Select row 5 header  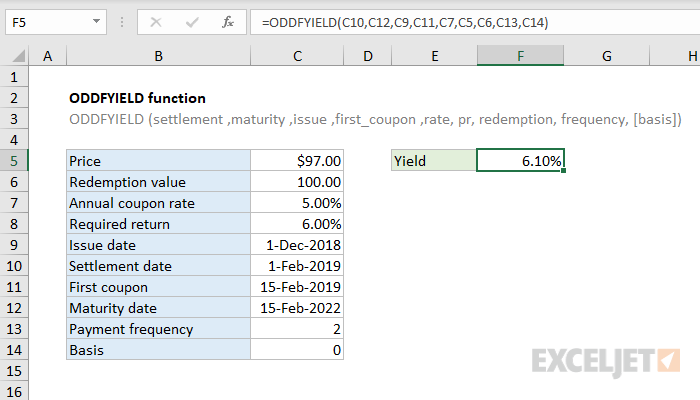(14, 161)
